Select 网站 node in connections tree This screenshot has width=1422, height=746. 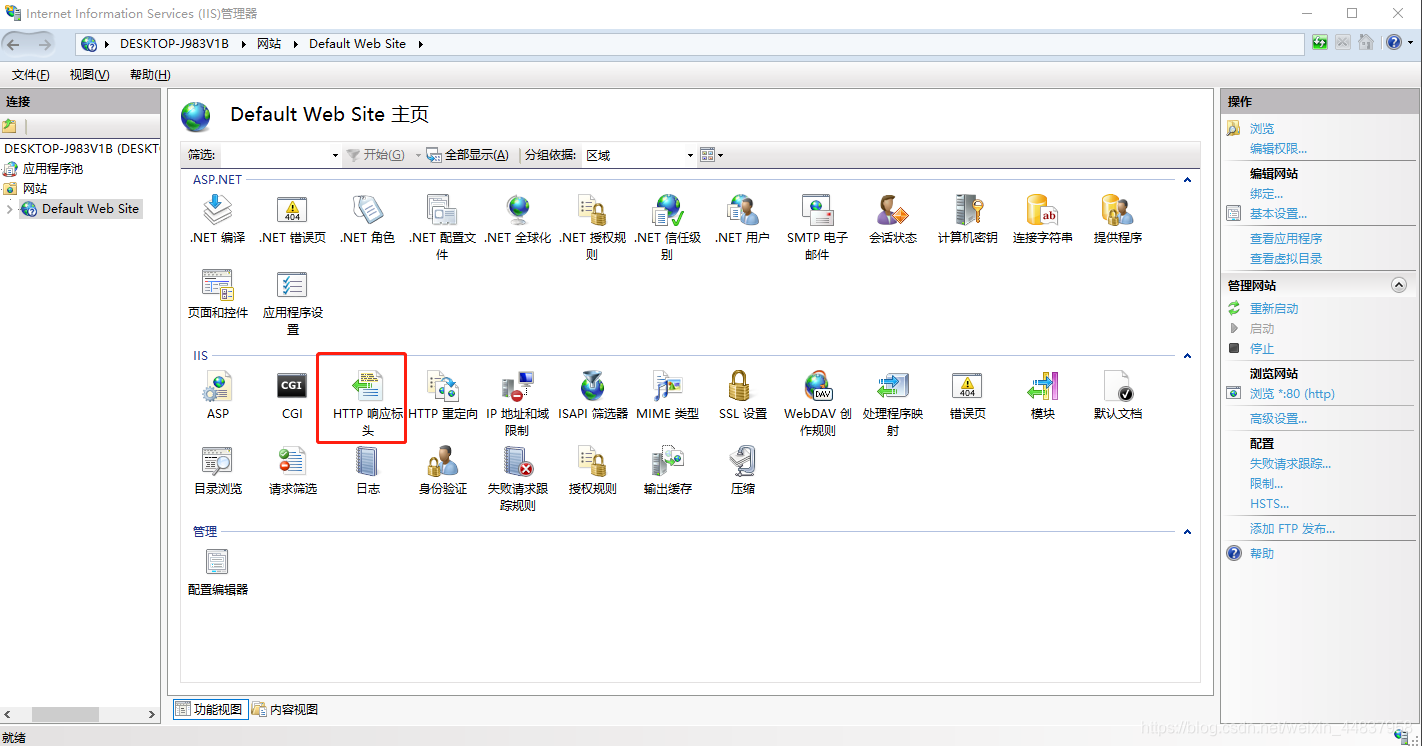coord(35,189)
